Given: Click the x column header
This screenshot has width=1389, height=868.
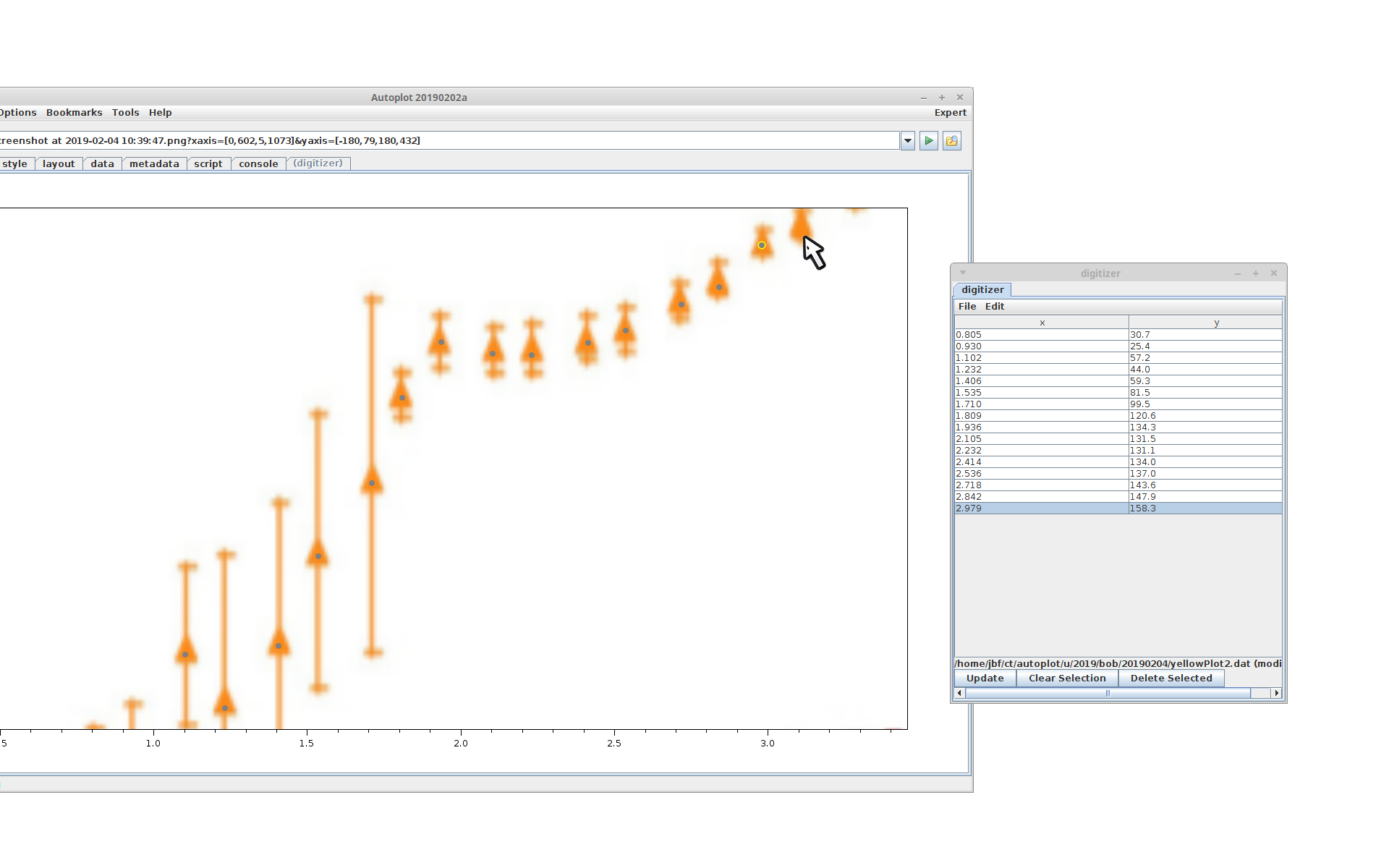Looking at the screenshot, I should (1042, 323).
